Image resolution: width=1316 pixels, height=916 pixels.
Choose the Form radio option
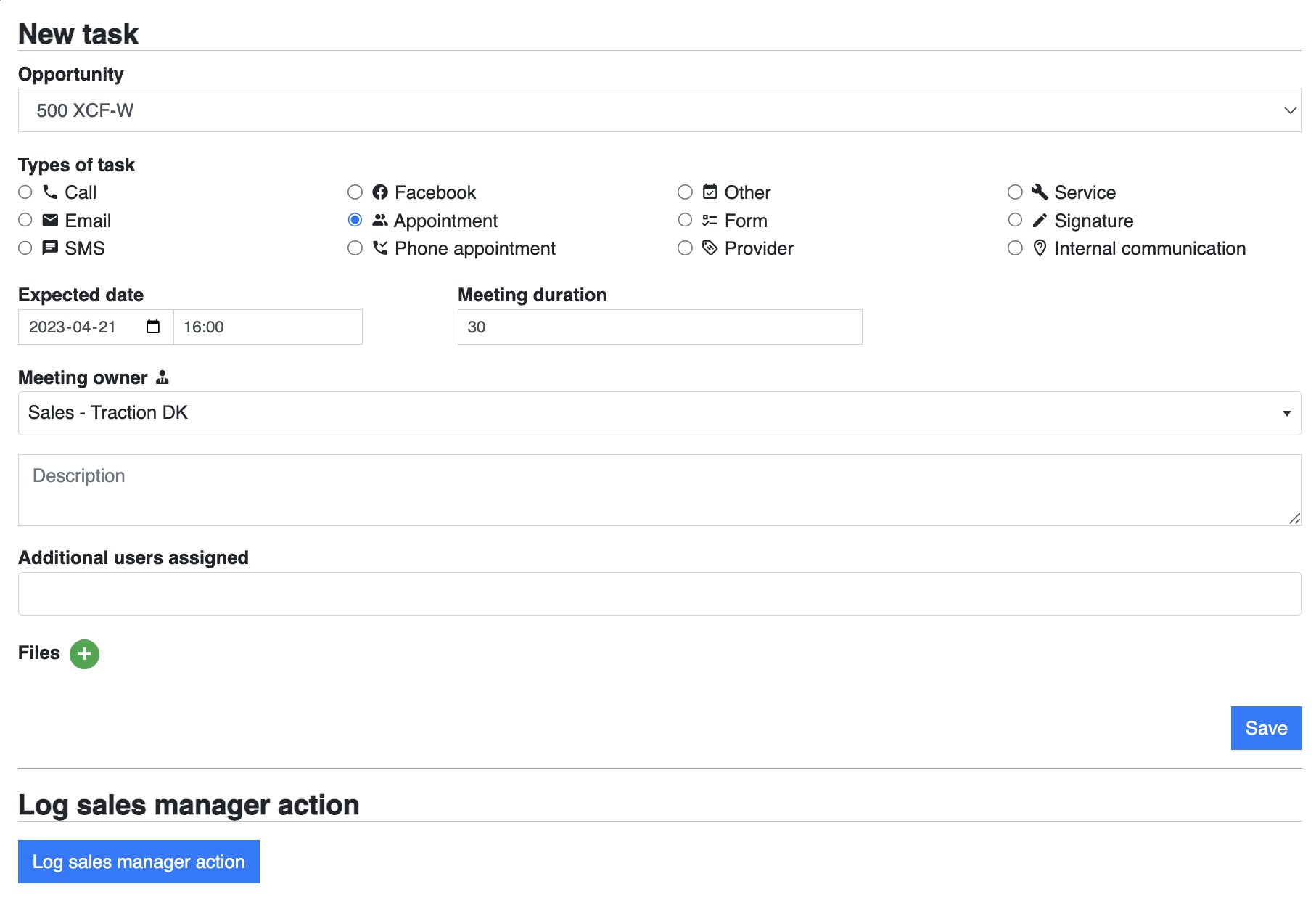(685, 220)
